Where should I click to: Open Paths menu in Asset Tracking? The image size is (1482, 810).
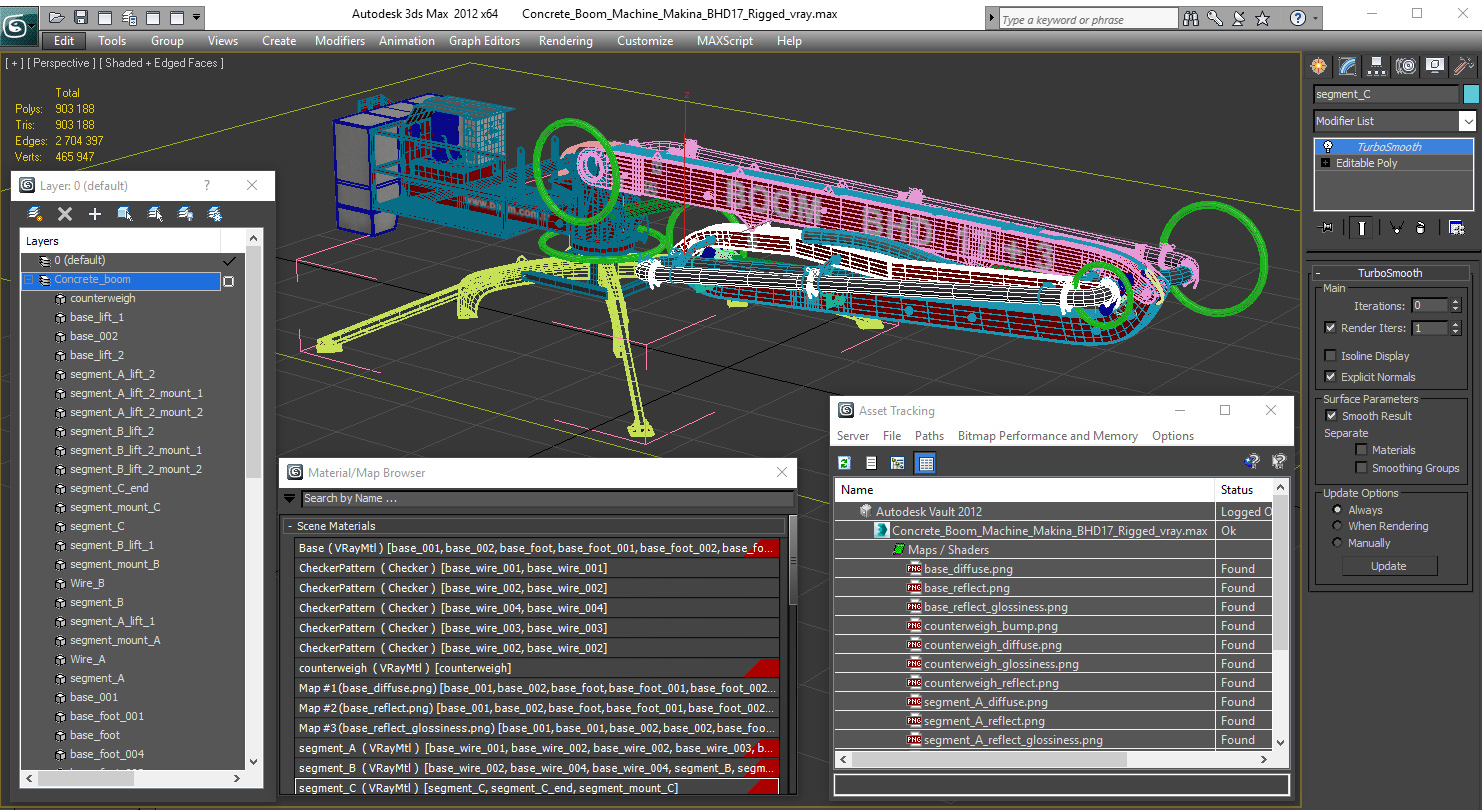929,436
